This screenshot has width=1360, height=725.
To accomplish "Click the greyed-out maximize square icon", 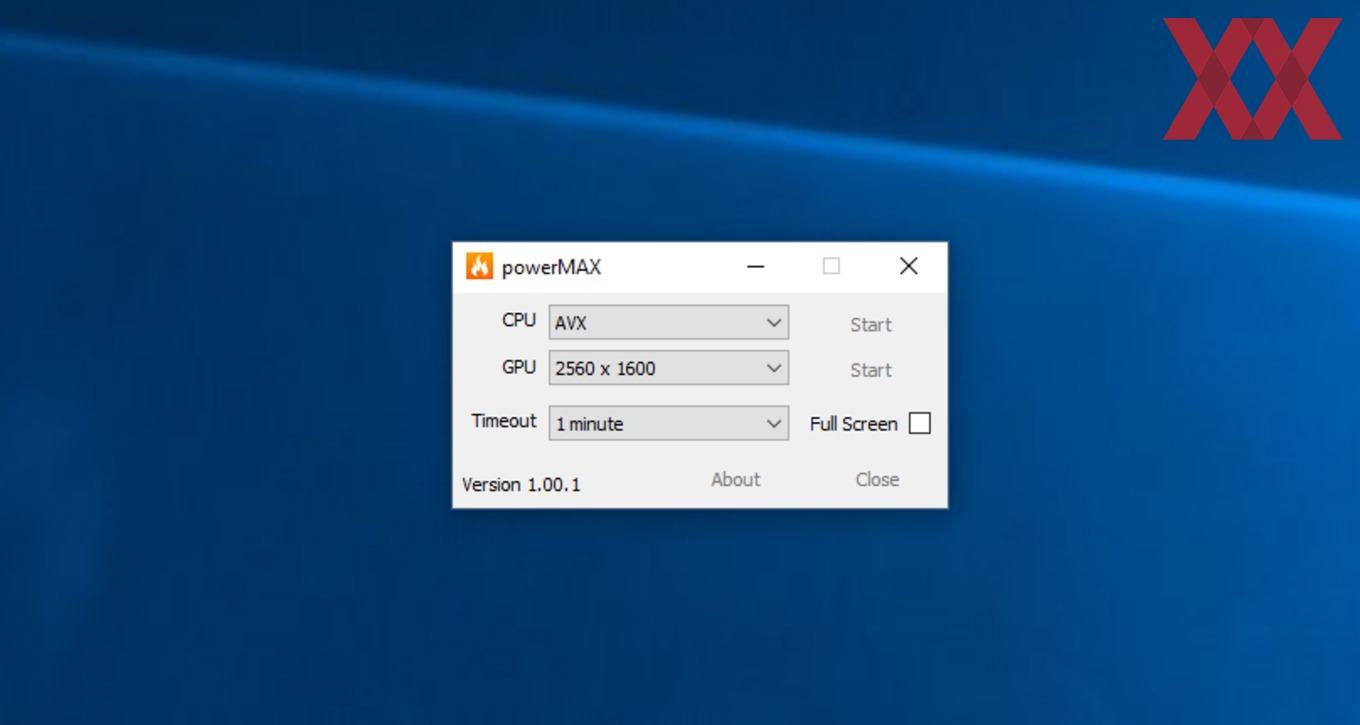I will coord(831,266).
